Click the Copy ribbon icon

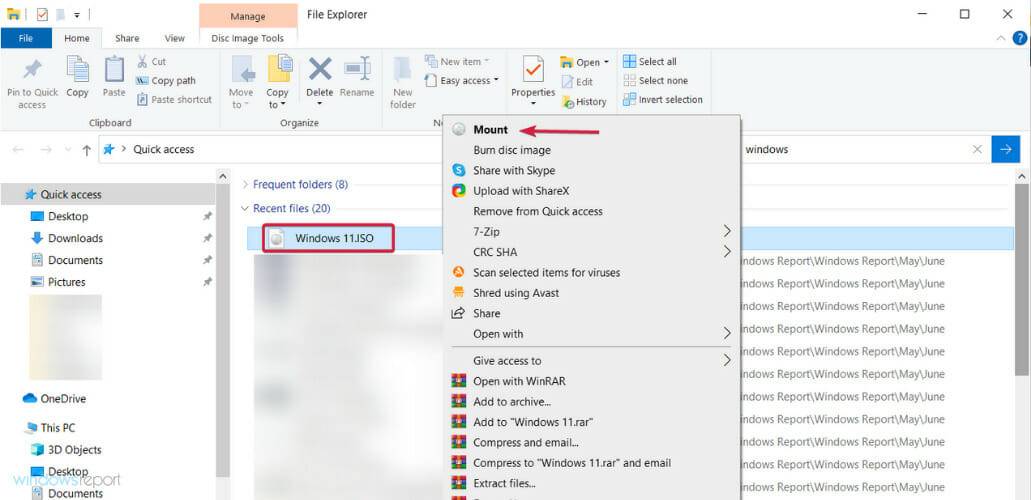tap(78, 70)
